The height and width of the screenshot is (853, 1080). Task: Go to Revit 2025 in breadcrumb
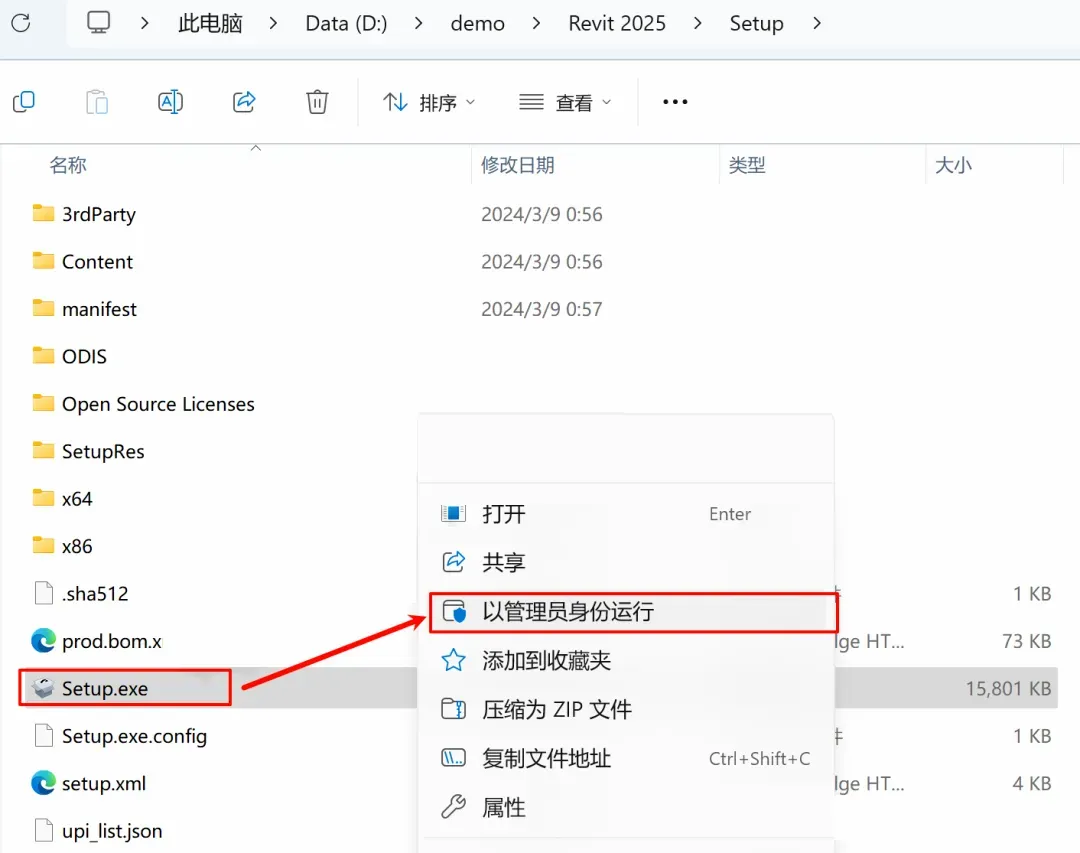point(617,23)
